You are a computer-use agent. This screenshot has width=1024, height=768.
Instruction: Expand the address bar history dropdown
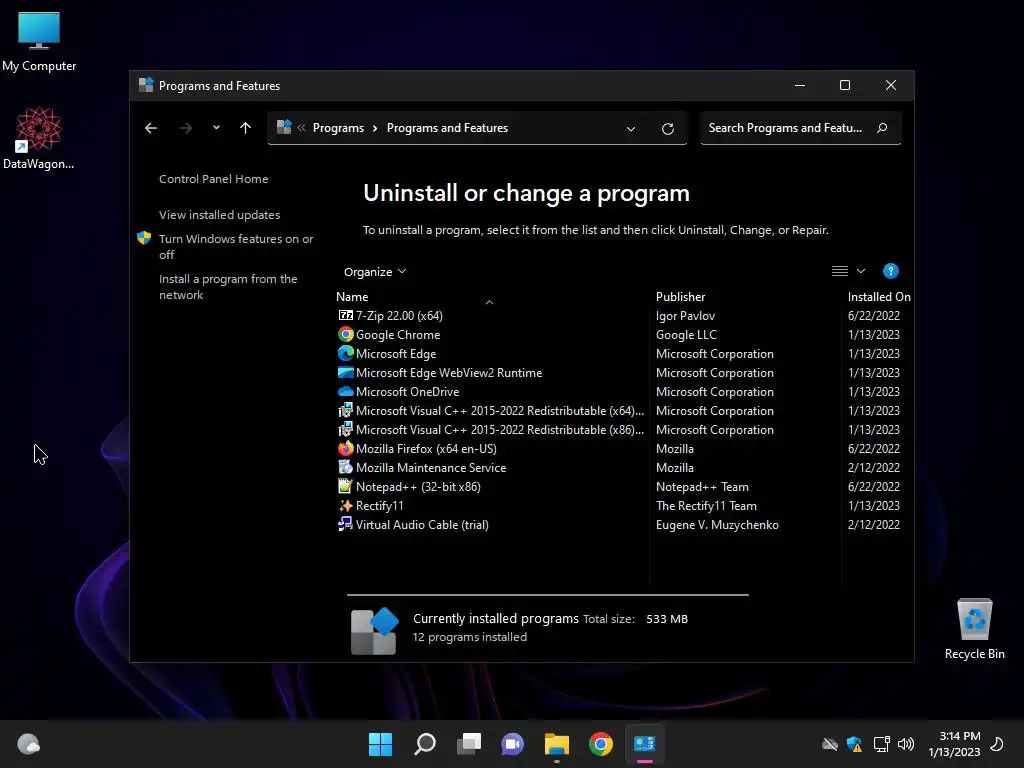click(x=631, y=129)
